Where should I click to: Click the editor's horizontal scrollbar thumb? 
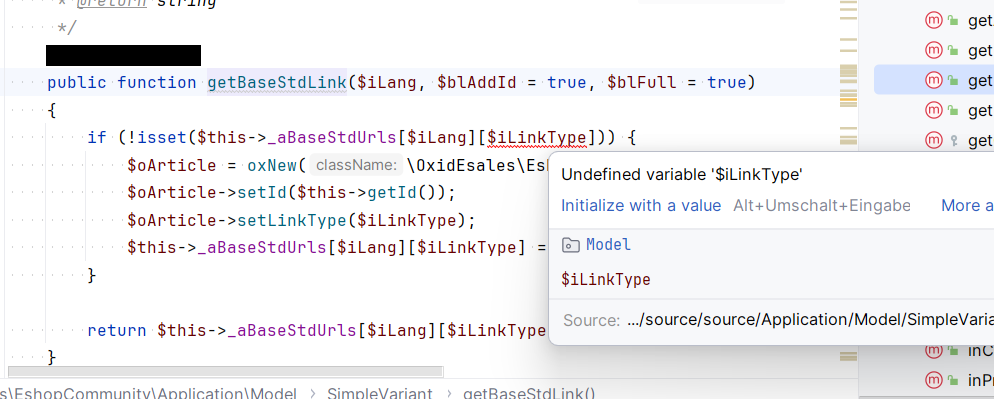coord(226,372)
